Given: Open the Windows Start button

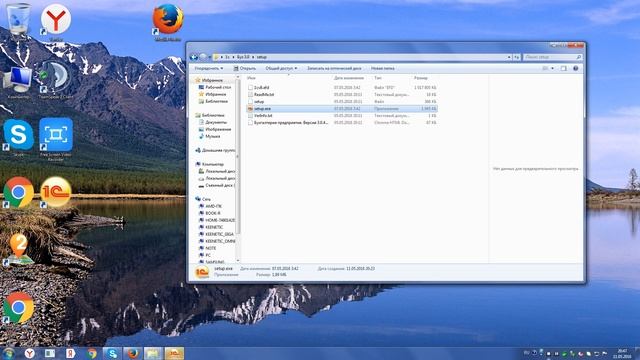Looking at the screenshot, I should tap(8, 353).
